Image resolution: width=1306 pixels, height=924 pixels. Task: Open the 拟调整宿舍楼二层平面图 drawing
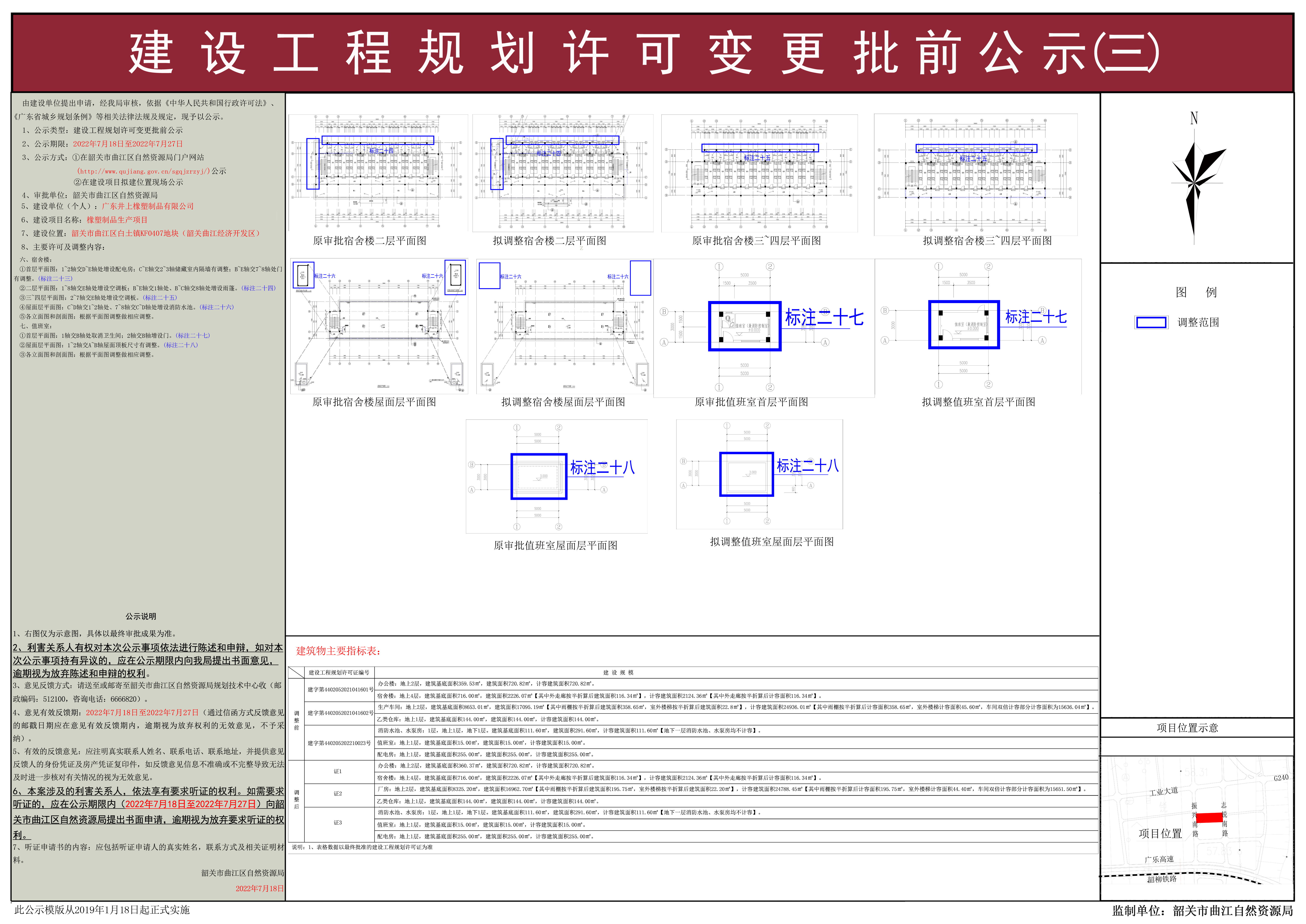[x=563, y=173]
